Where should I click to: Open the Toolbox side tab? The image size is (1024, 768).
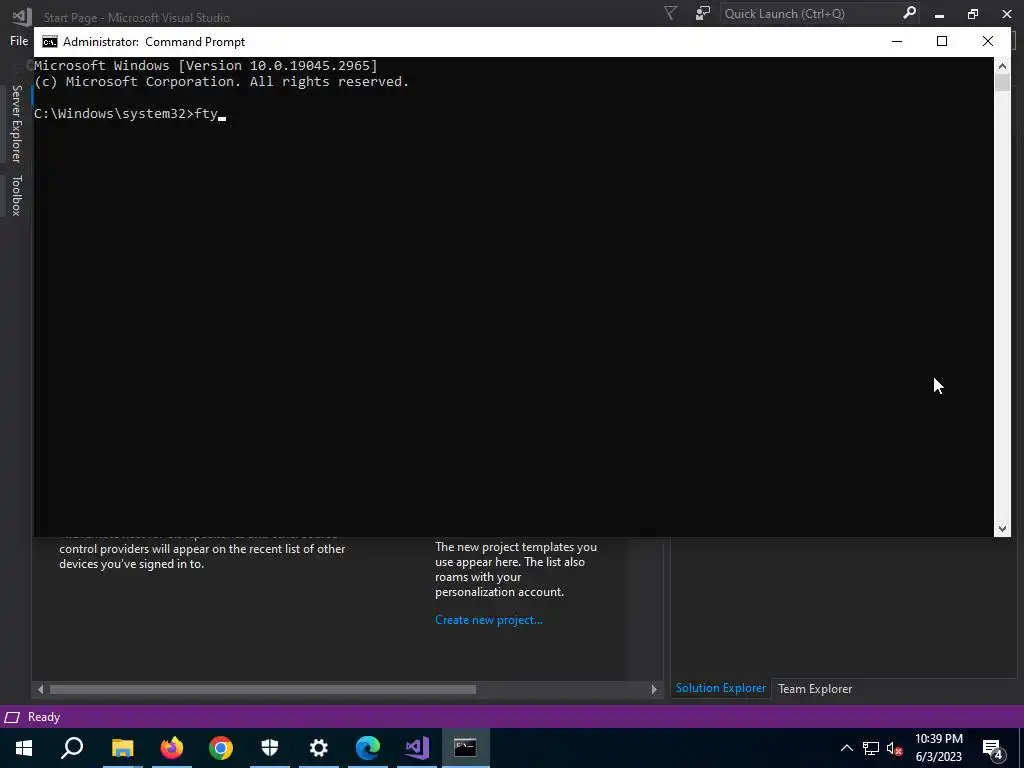pyautogui.click(x=16, y=195)
